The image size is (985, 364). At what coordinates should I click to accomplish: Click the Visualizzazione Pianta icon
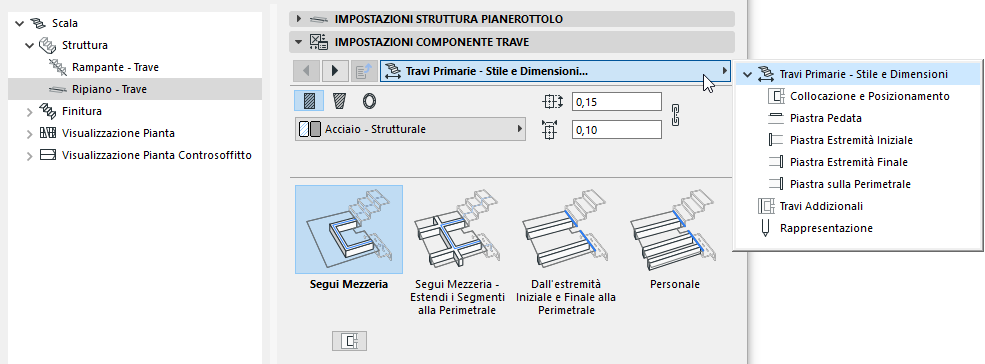48,133
